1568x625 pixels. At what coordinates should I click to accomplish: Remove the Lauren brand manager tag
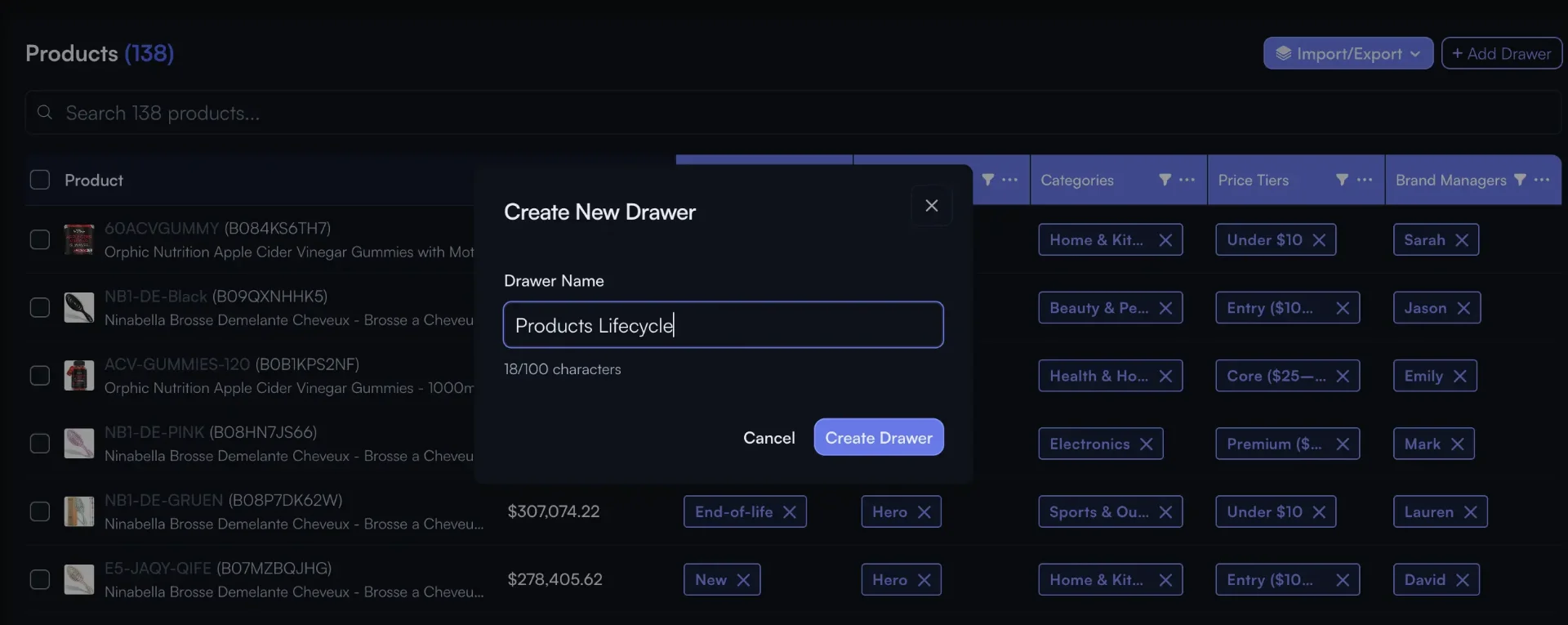tap(1471, 511)
